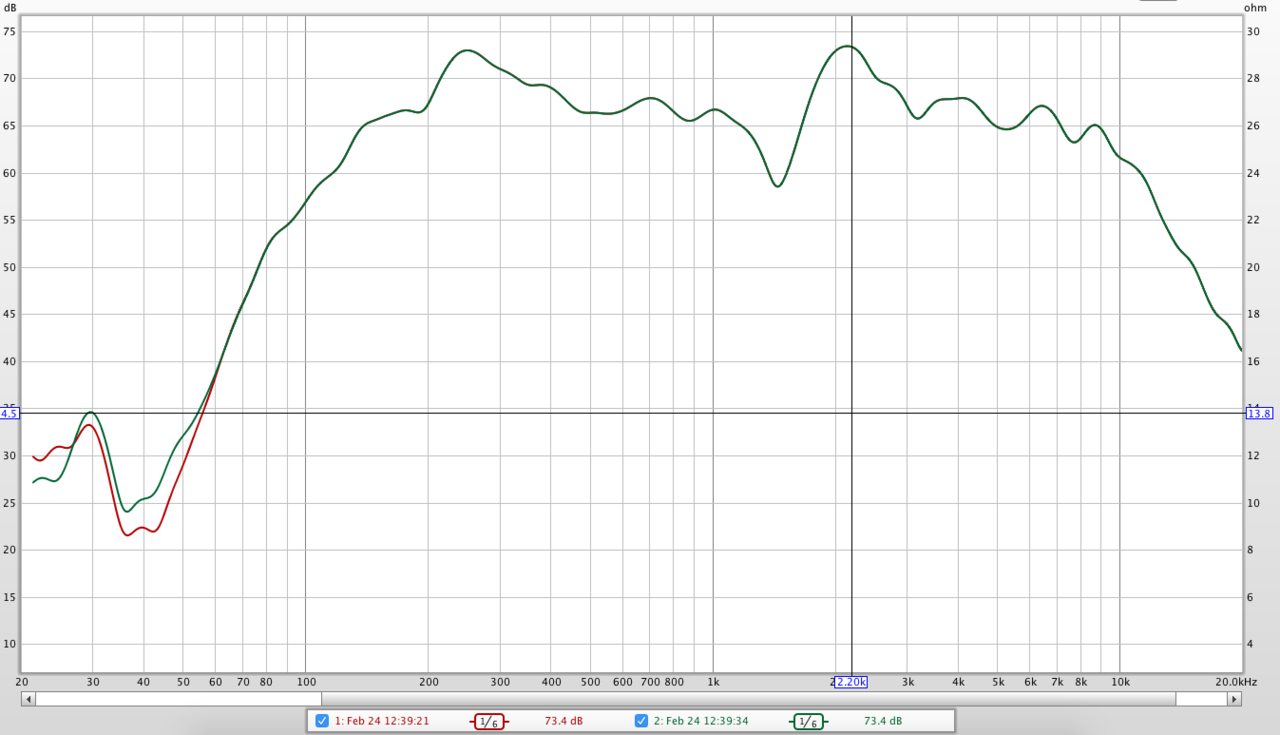Click the curve dip near 1.4 kHz
The height and width of the screenshot is (735, 1280).
[x=777, y=186]
